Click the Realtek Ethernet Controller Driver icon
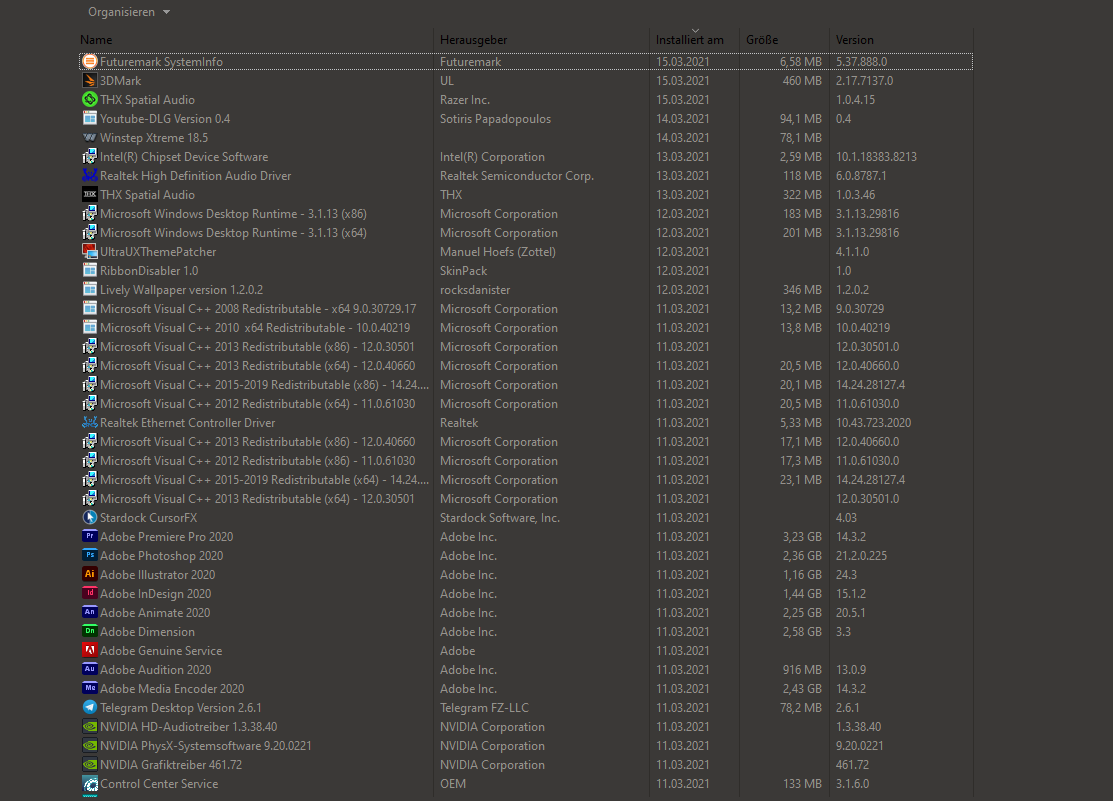Image resolution: width=1113 pixels, height=801 pixels. click(x=89, y=423)
